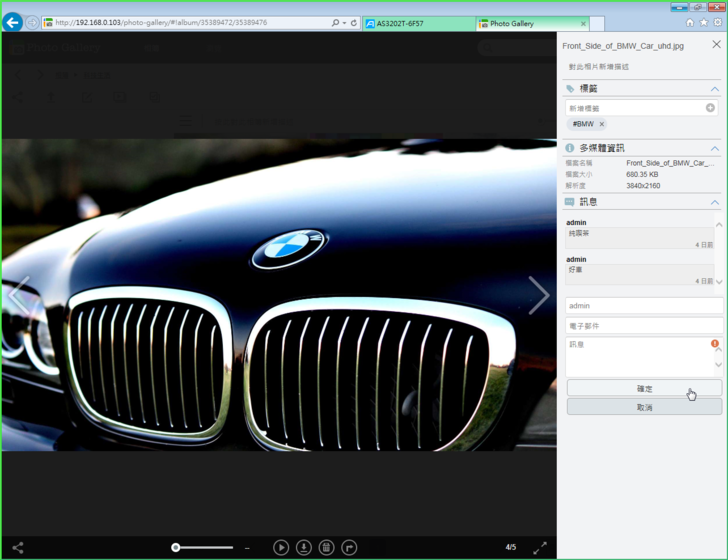This screenshot has width=728, height=560.
Task: Rotate the photo with rotate icon
Action: pyautogui.click(x=349, y=547)
